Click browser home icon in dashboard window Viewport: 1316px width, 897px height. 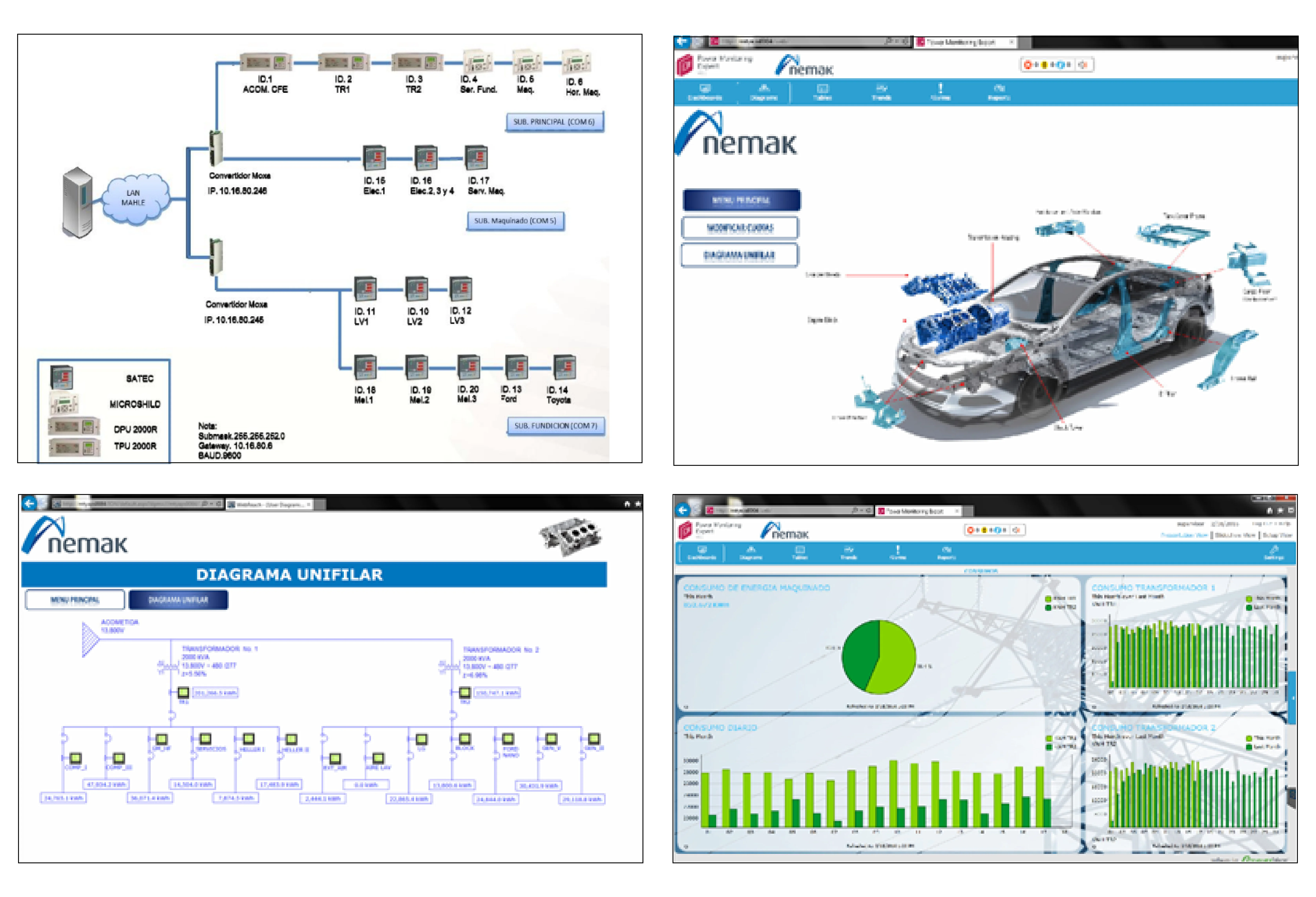[1269, 510]
